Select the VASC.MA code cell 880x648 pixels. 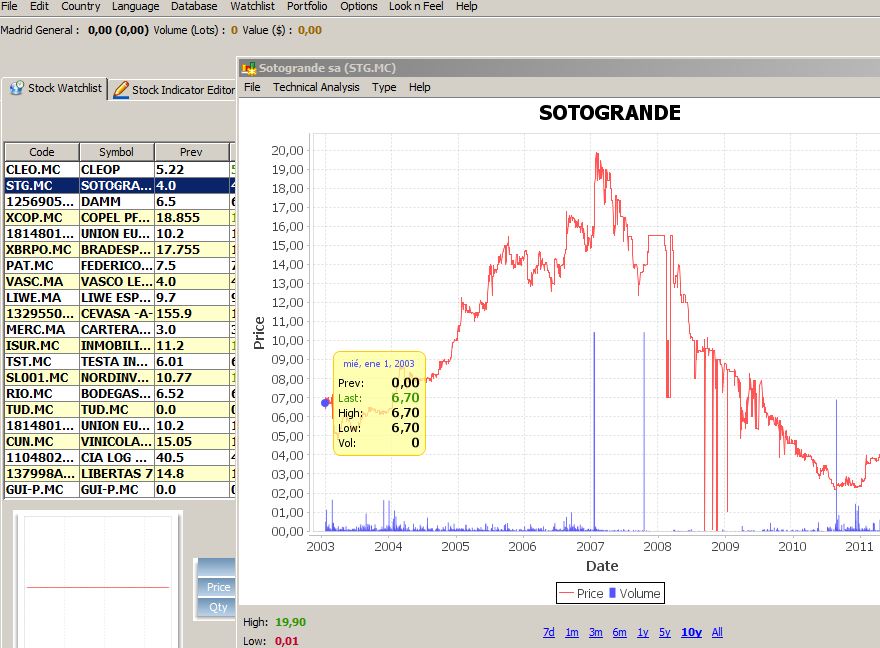42,282
